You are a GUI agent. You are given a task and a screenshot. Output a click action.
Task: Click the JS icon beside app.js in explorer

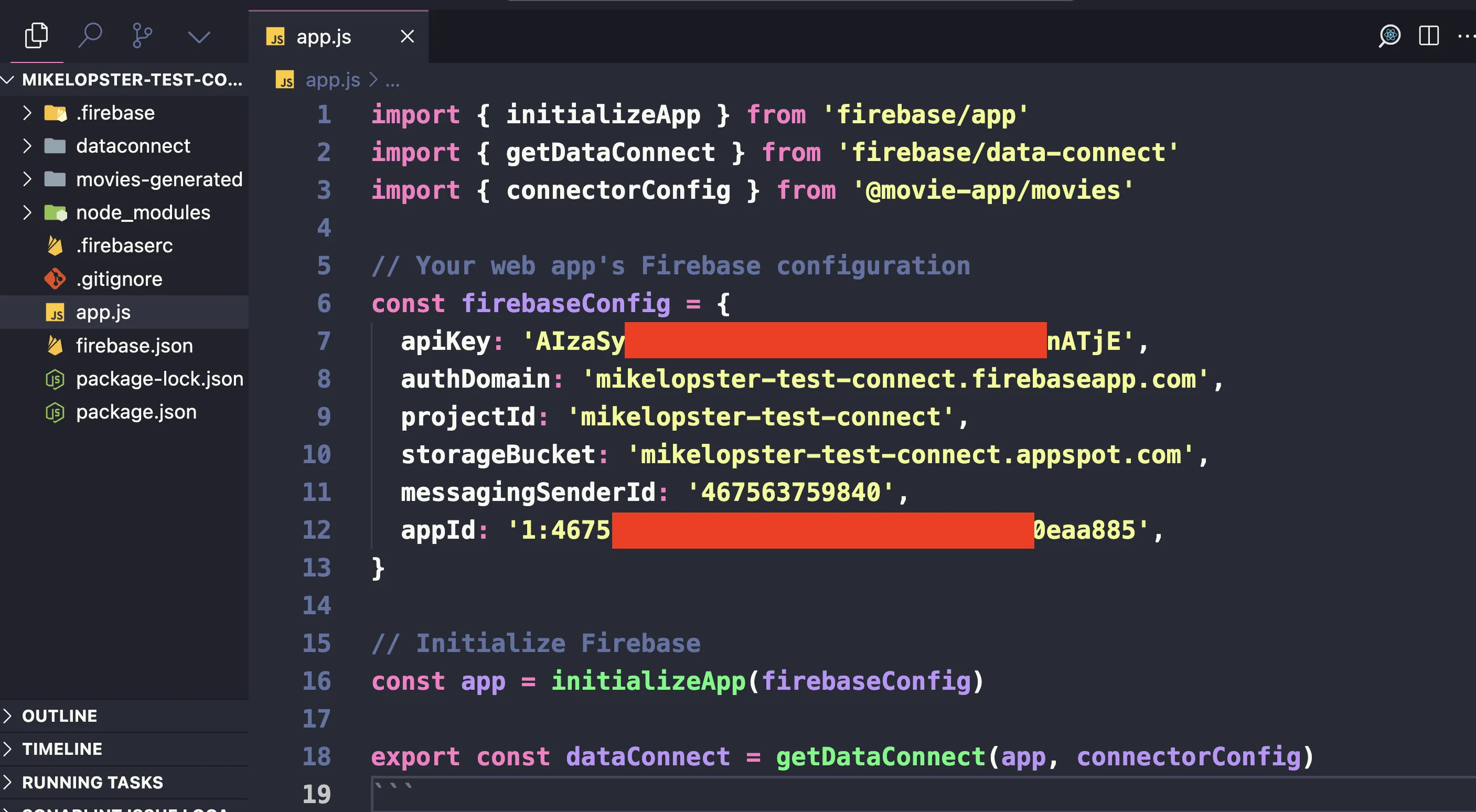55,313
